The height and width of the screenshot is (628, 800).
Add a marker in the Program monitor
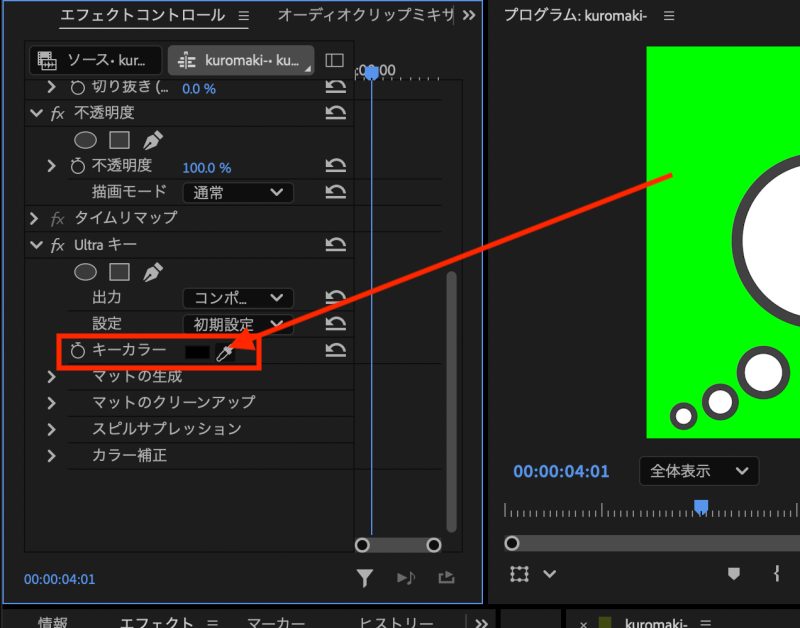[734, 573]
